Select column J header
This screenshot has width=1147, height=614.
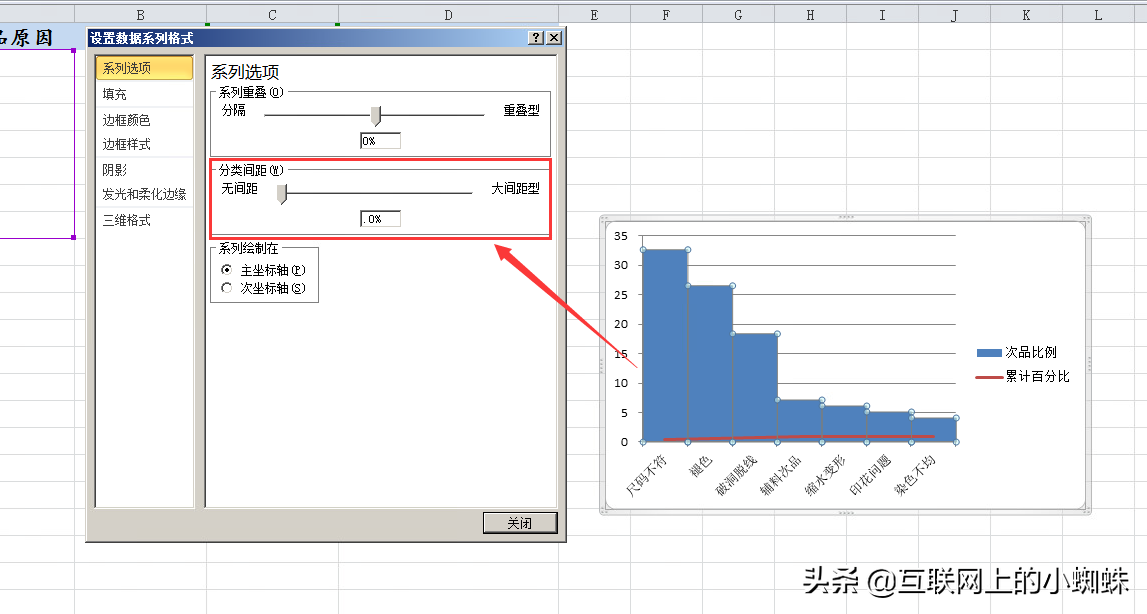pyautogui.click(x=955, y=15)
